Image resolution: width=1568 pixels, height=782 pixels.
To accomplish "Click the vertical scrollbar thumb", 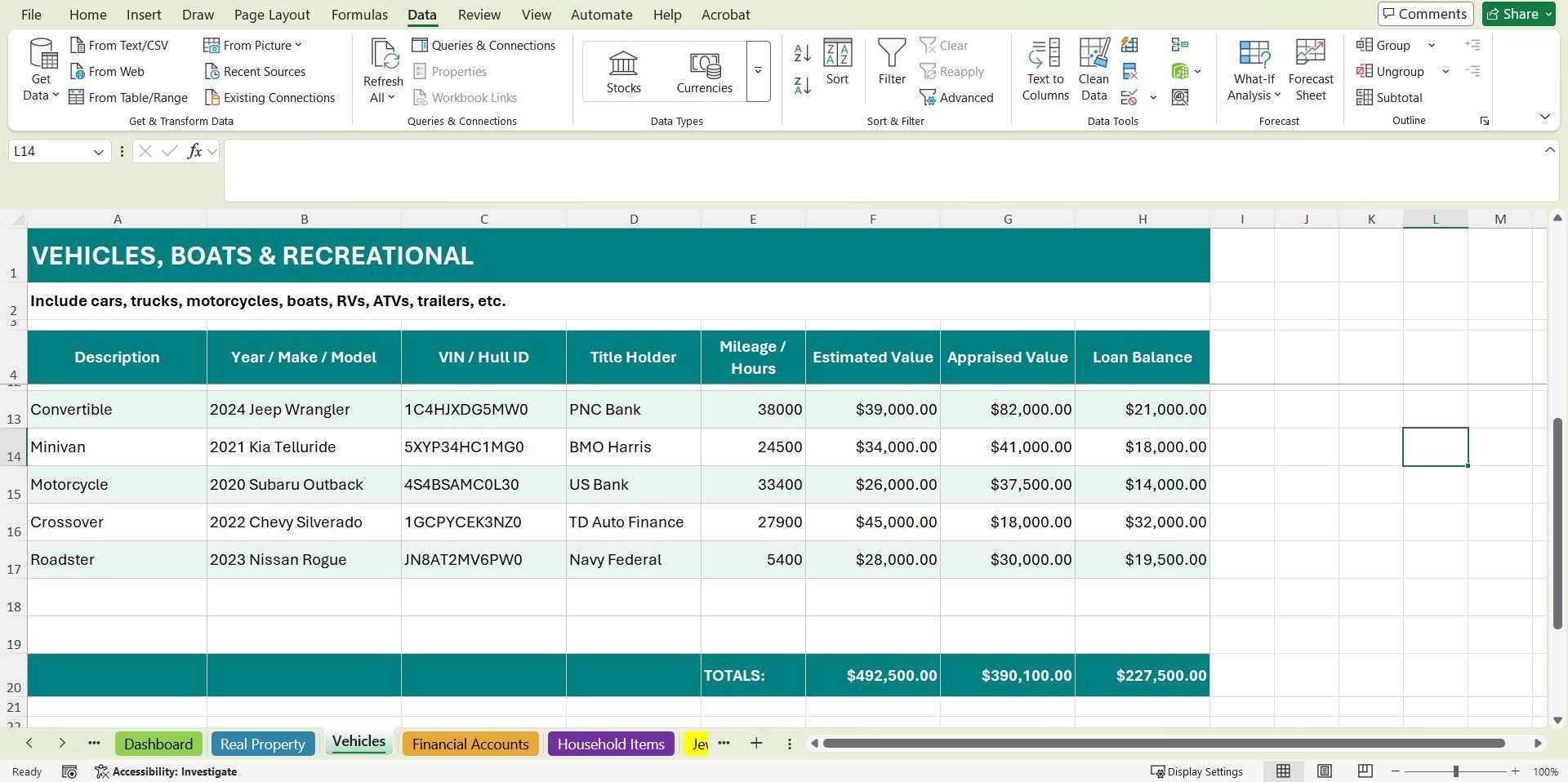I will pyautogui.click(x=1557, y=523).
